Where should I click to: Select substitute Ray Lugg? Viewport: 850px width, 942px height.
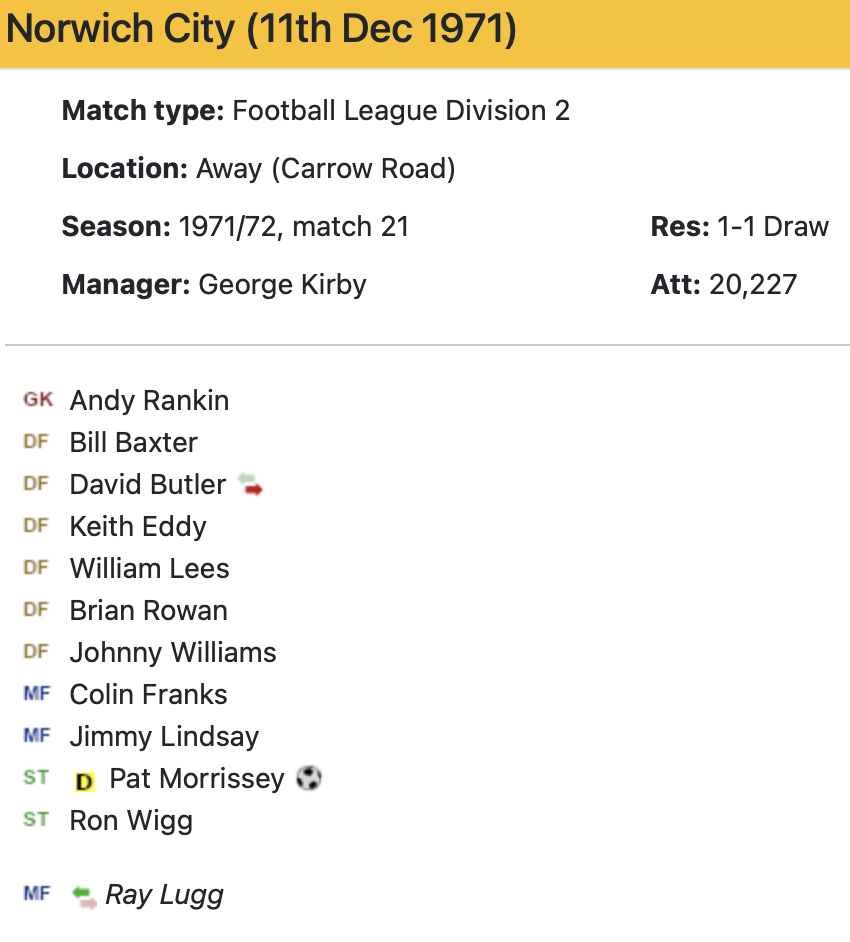click(164, 895)
